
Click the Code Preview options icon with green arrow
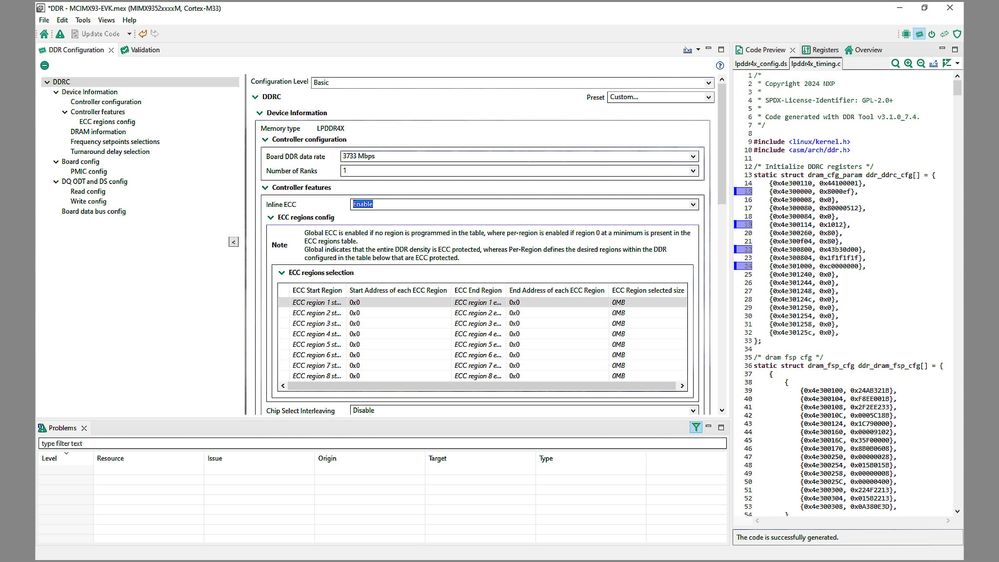point(947,63)
